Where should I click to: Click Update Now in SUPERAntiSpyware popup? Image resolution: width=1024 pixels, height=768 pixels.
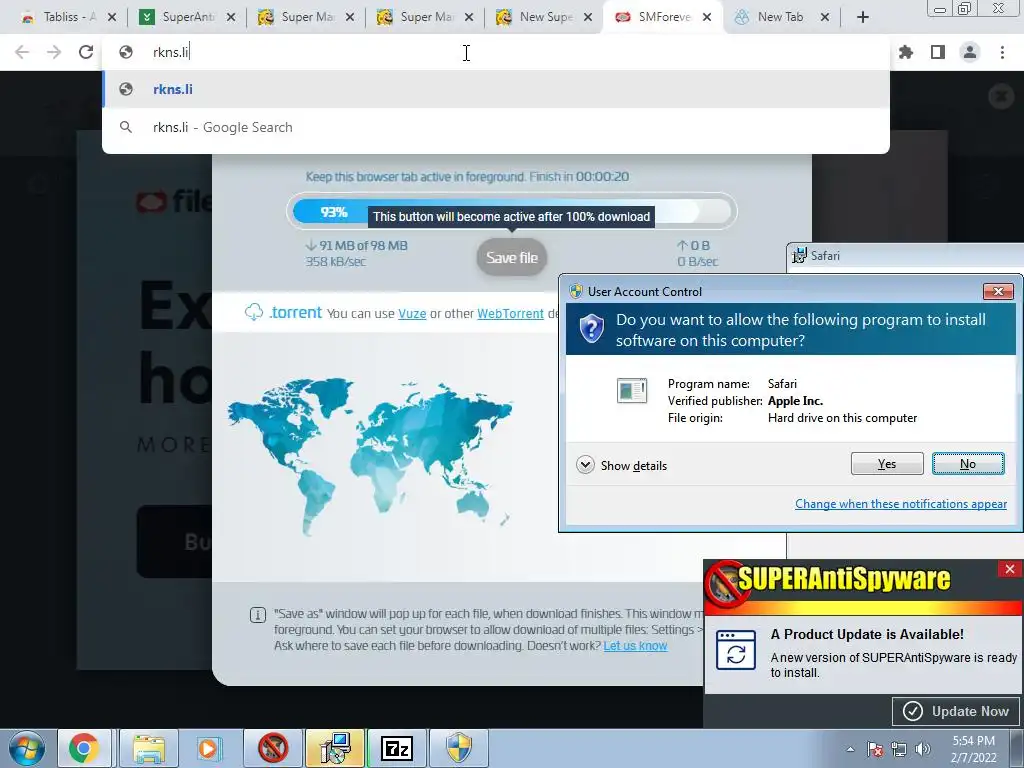pyautogui.click(x=957, y=711)
